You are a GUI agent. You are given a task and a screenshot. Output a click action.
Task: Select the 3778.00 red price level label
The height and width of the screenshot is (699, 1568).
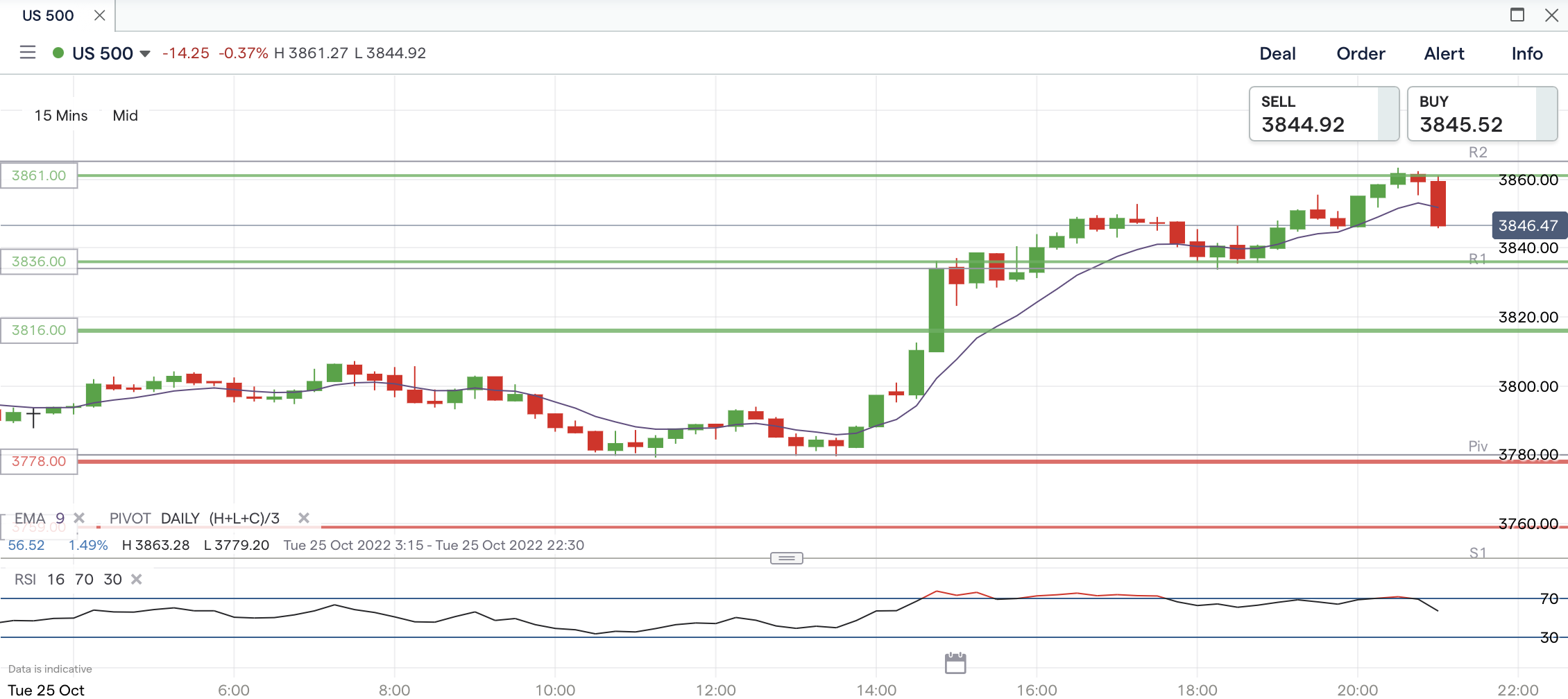click(x=39, y=461)
